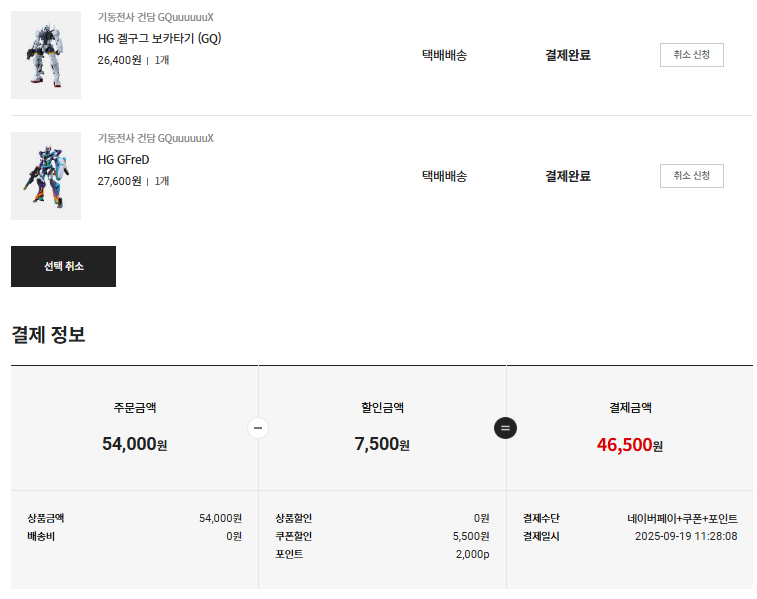Click 결제완료 status of HG GFreD

(x=567, y=176)
